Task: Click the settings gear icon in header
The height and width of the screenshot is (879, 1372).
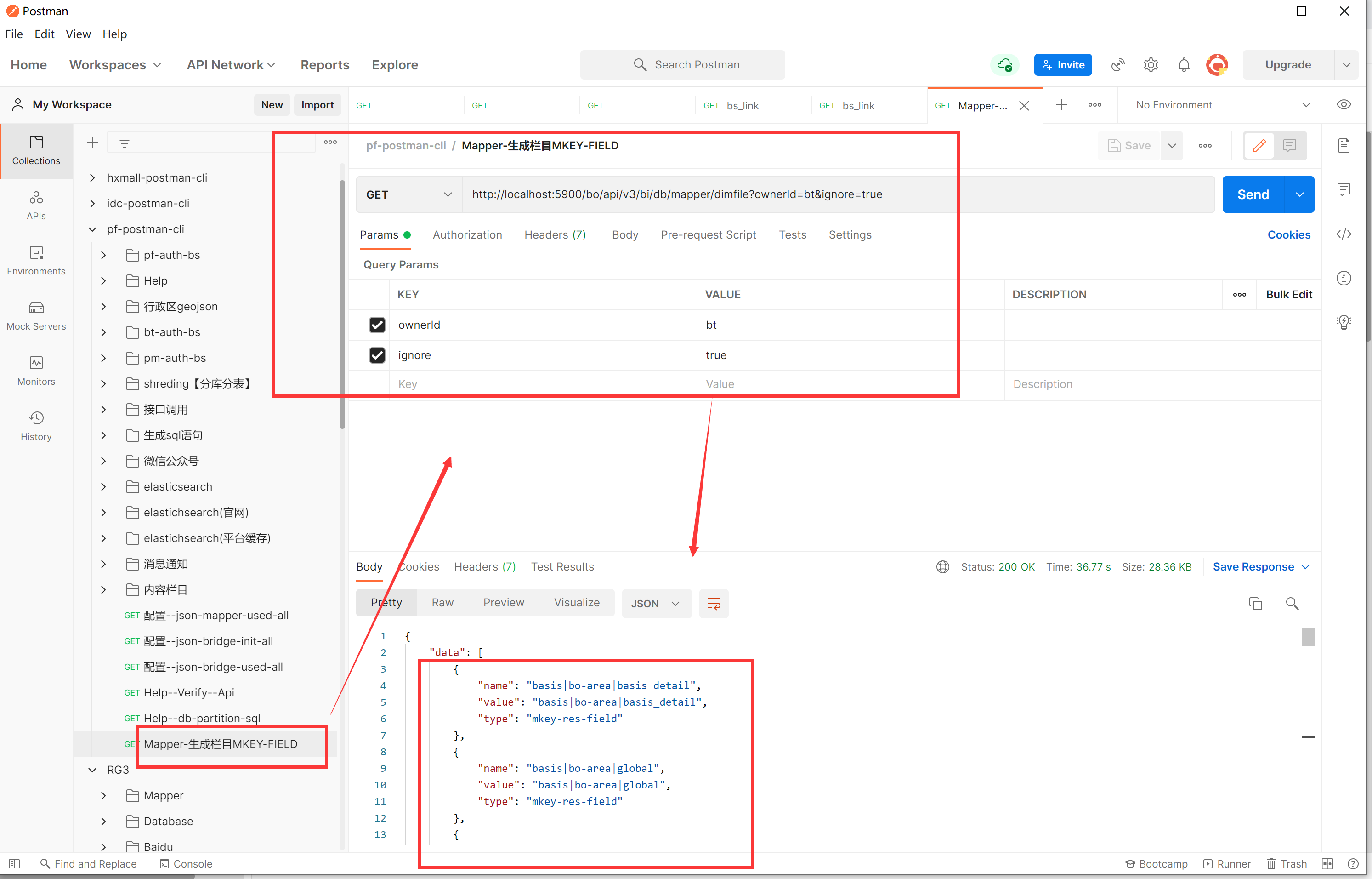Action: tap(1151, 64)
